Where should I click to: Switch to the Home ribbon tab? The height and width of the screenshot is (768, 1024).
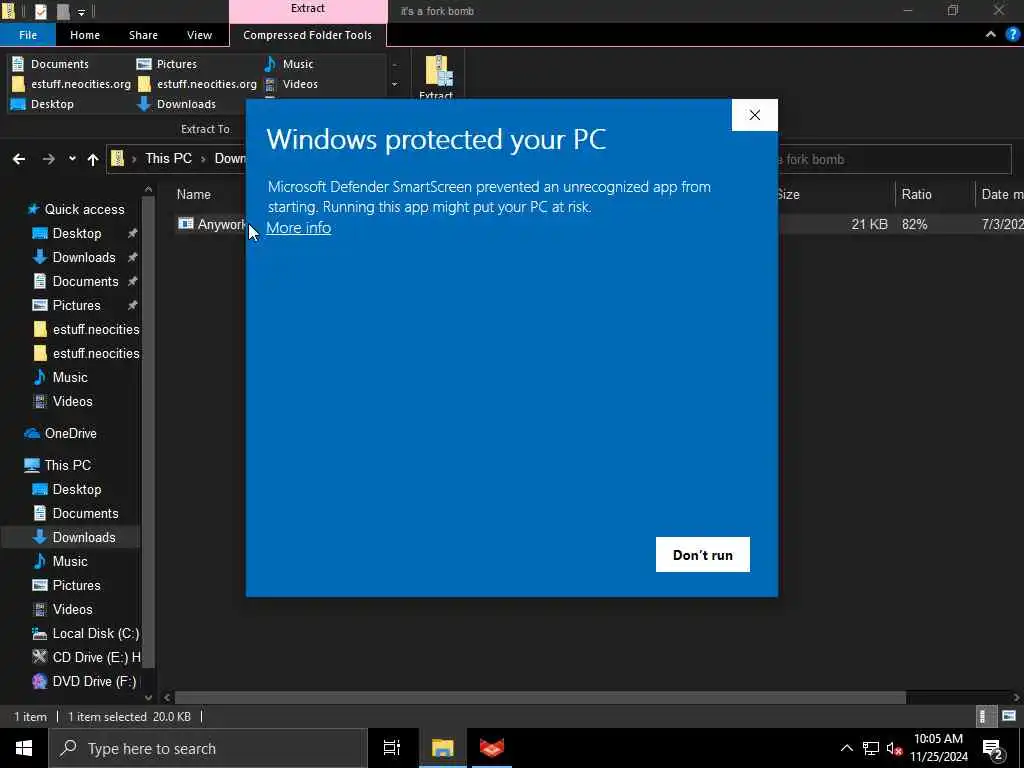tap(85, 35)
